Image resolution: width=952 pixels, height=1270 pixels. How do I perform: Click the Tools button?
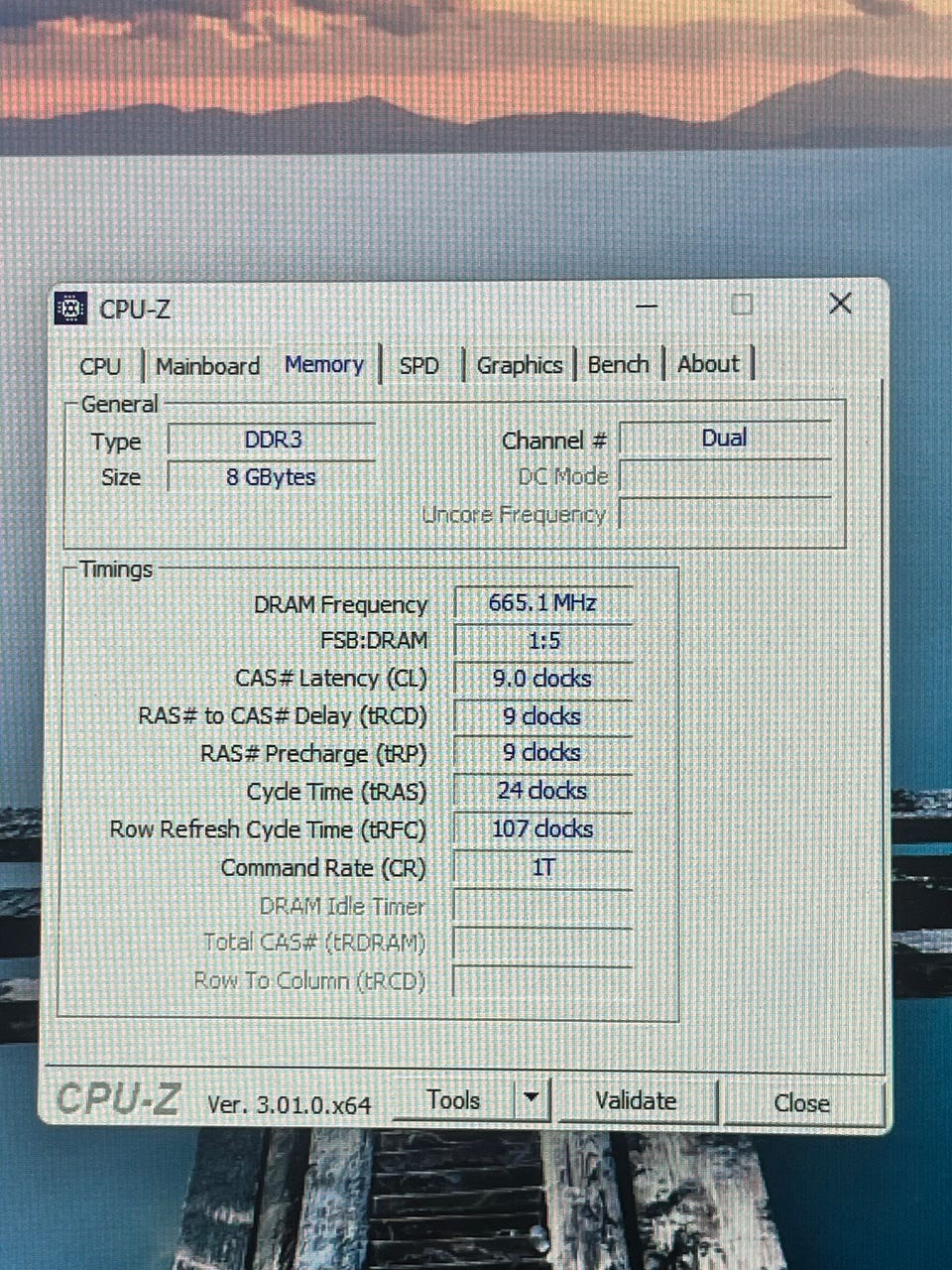[x=453, y=1099]
